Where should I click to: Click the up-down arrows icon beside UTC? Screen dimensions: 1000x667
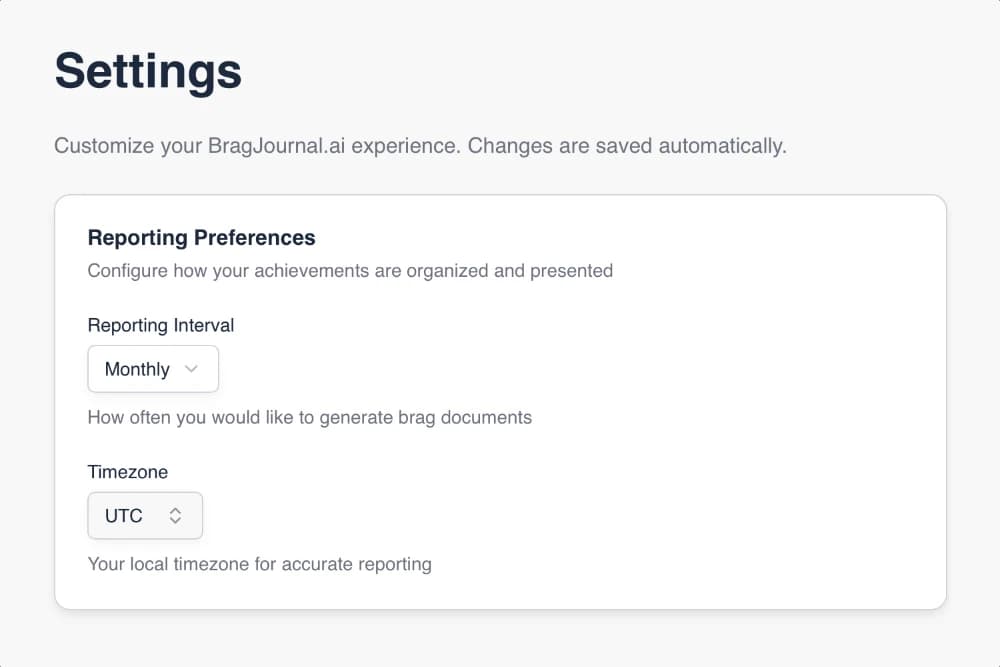pos(175,516)
